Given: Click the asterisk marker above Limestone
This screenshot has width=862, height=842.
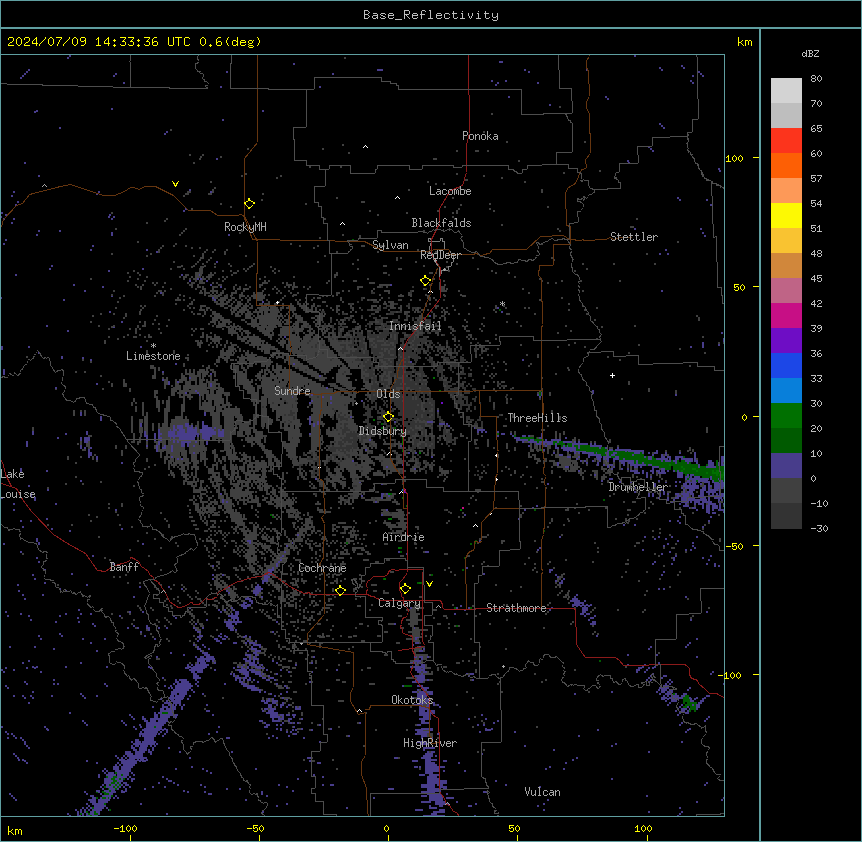Looking at the screenshot, I should click(153, 346).
